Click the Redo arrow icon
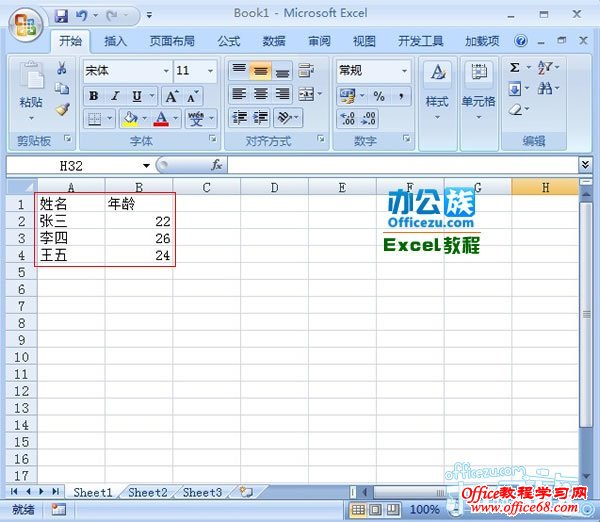The height and width of the screenshot is (522, 600). coord(112,16)
